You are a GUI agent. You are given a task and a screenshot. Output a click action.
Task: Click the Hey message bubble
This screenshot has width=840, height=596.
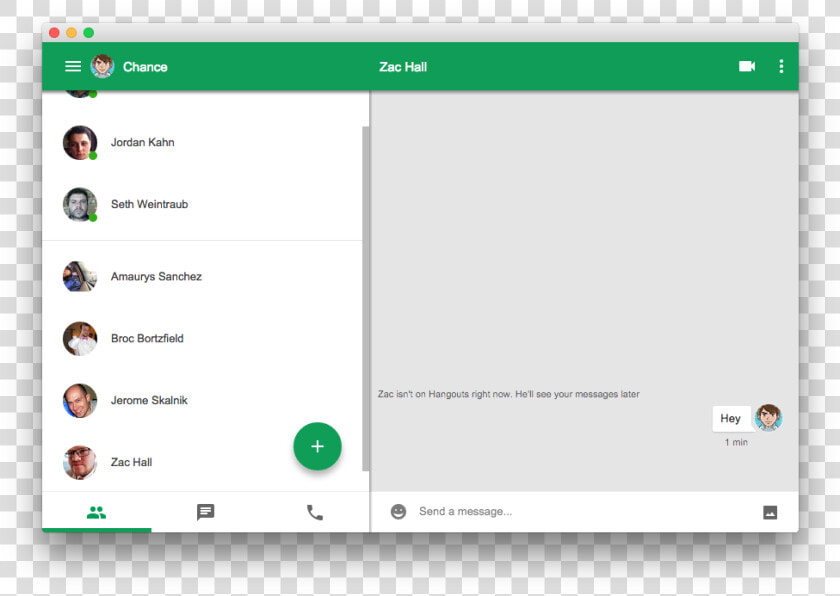[x=731, y=418]
